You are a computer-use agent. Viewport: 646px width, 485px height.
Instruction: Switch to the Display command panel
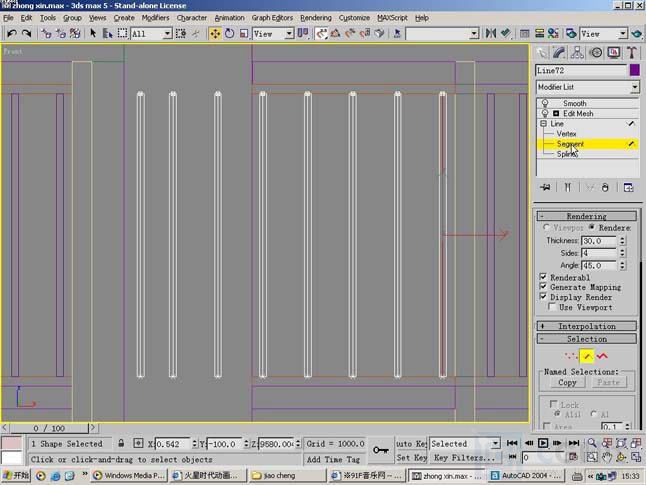point(614,53)
